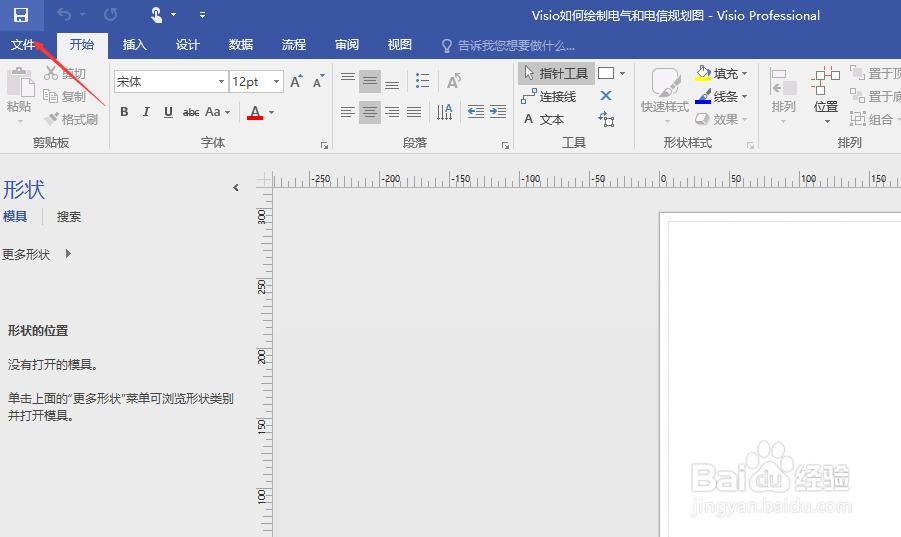The height and width of the screenshot is (537, 901).
Task: Select the rectangle shape tool
Action: pyautogui.click(x=606, y=74)
